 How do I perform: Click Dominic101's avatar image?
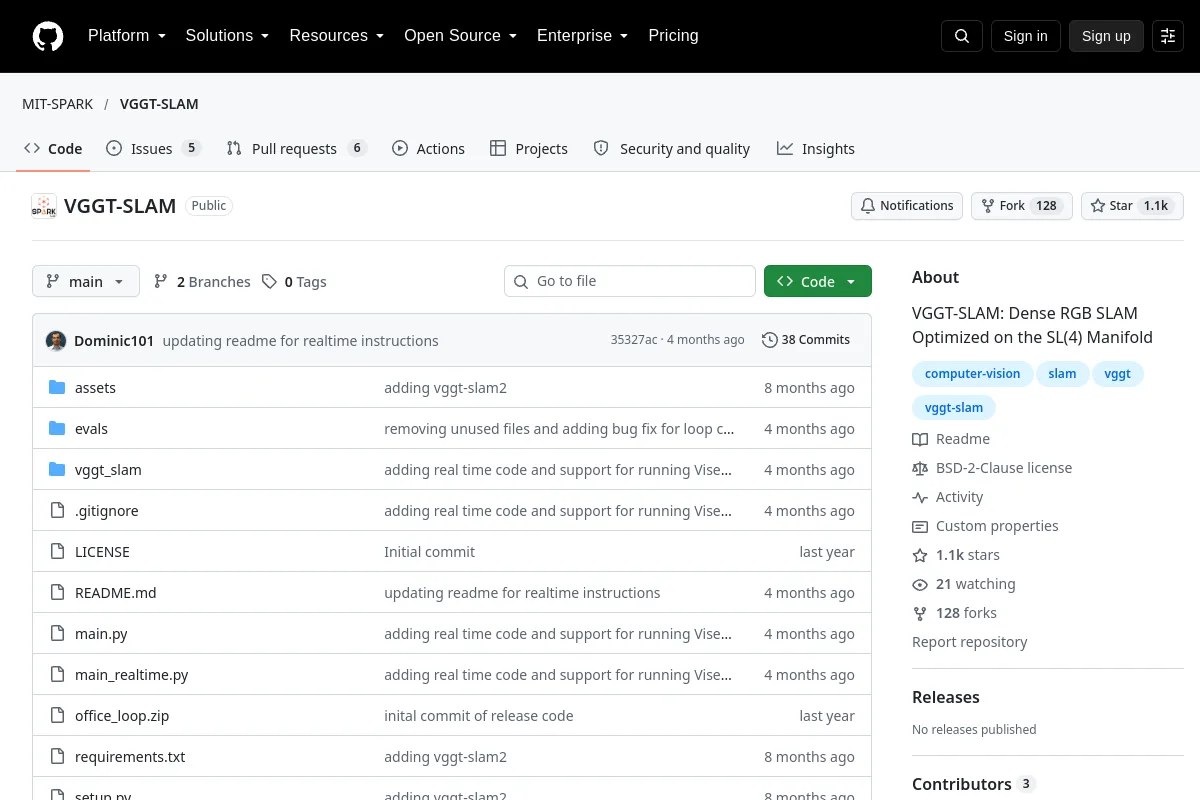[56, 340]
